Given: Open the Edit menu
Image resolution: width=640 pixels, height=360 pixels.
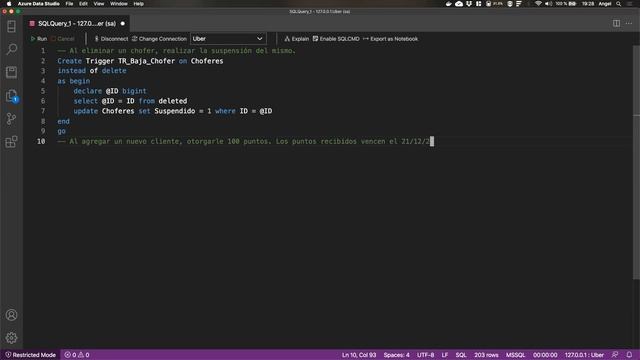Looking at the screenshot, I should click(83, 4).
